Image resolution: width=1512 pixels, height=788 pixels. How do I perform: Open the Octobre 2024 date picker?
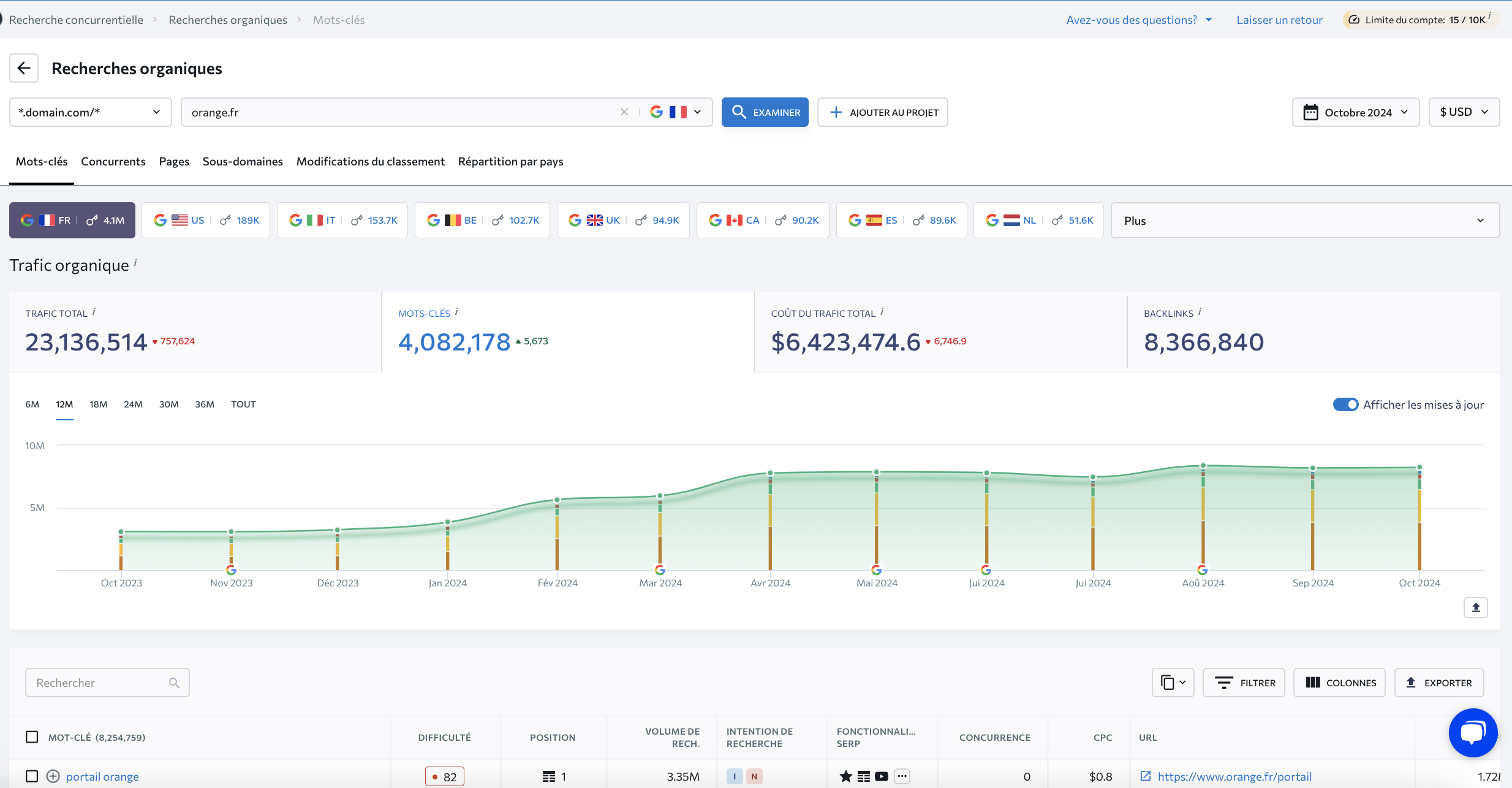(1355, 112)
